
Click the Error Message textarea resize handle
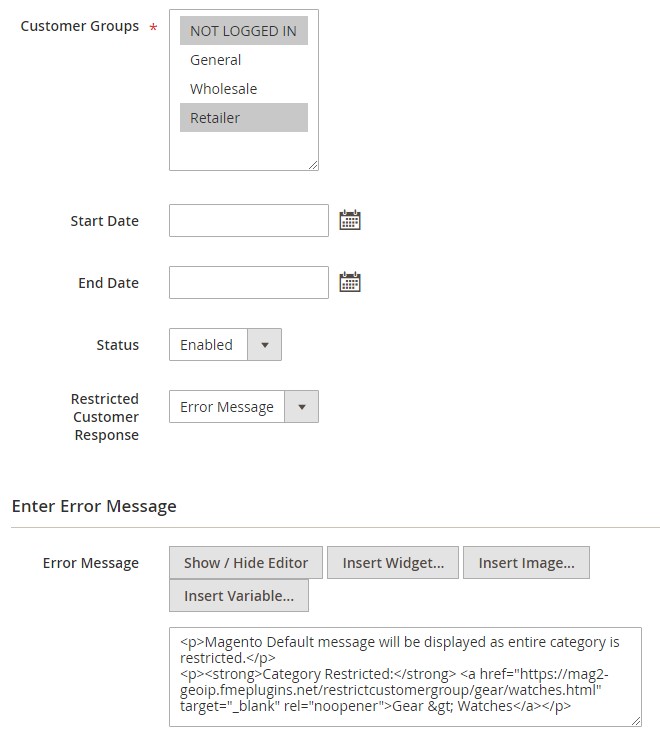point(636,720)
